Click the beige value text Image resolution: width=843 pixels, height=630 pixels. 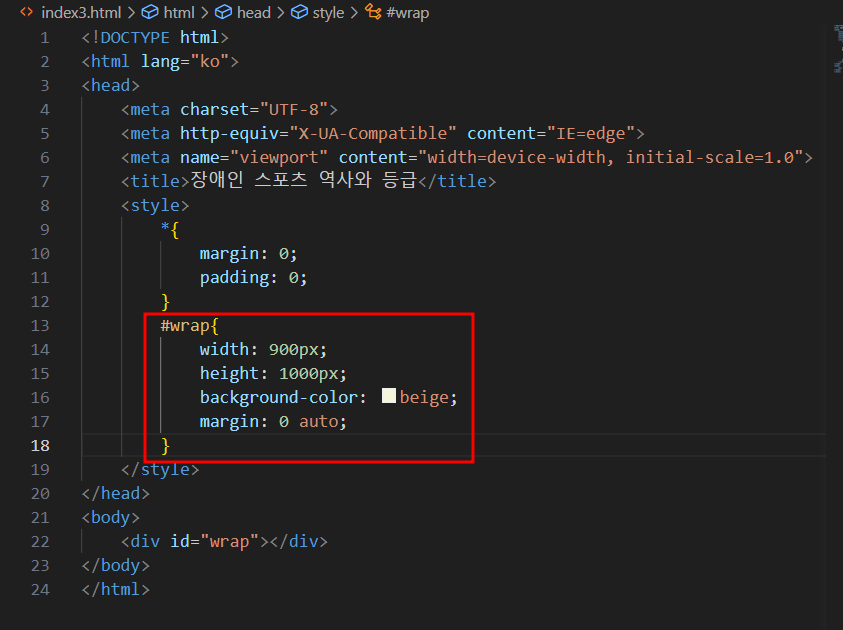coord(424,397)
